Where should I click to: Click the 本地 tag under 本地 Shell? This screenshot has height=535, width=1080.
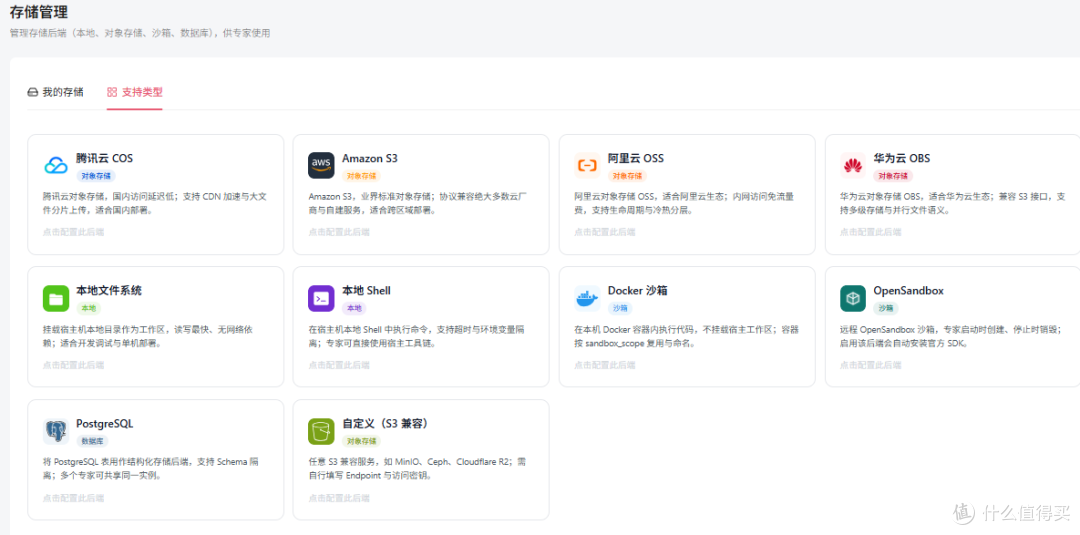[354, 308]
